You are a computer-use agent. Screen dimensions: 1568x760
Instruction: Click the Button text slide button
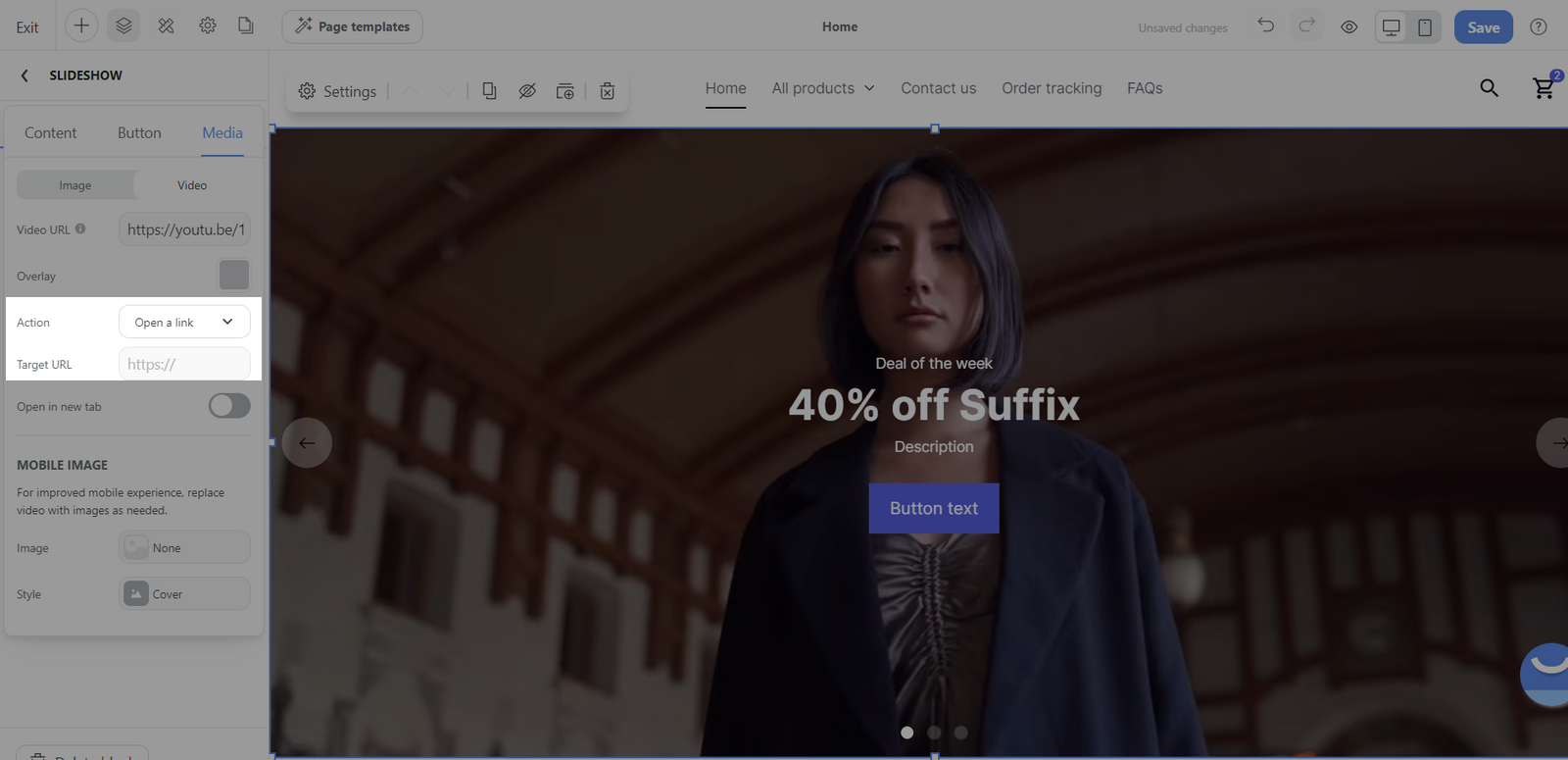(934, 508)
